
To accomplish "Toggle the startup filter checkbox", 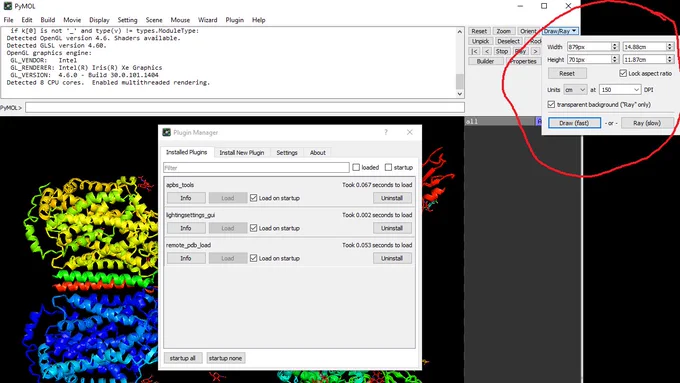I will tap(388, 167).
